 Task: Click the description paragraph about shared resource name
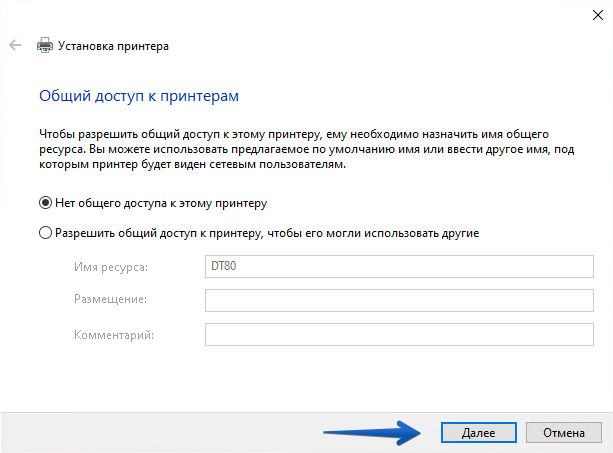point(300,149)
